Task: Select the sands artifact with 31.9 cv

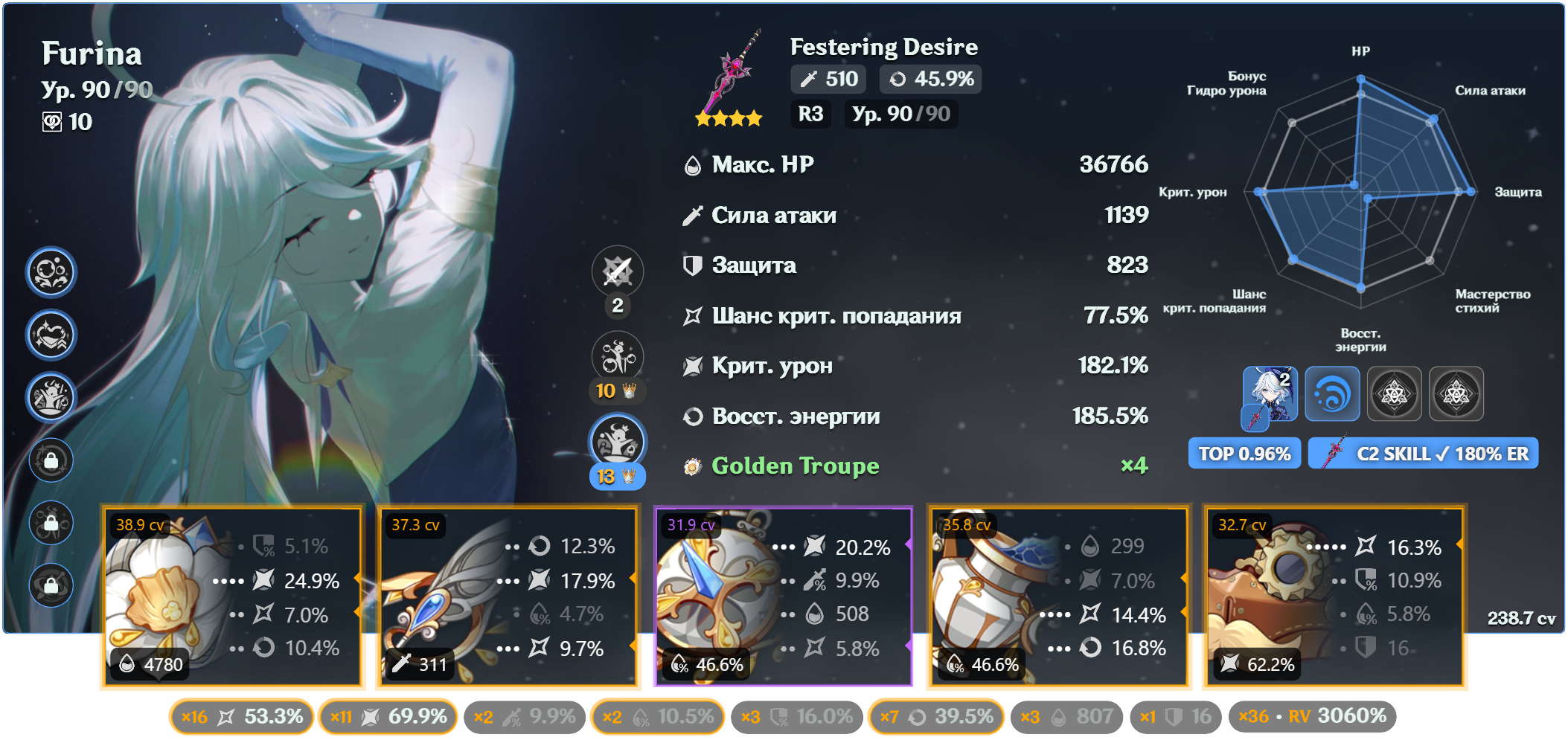Action: click(x=784, y=596)
